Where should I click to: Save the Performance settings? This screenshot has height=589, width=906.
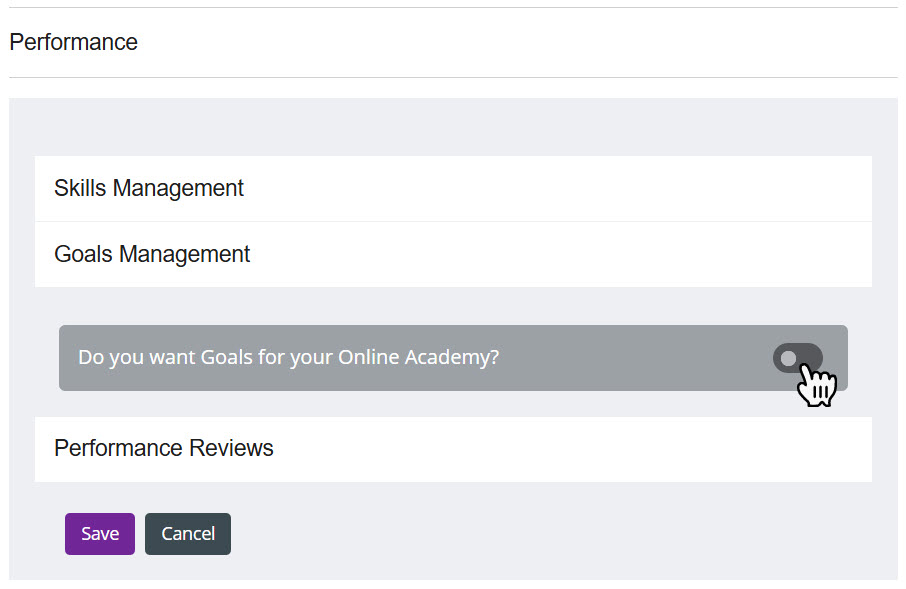pyautogui.click(x=100, y=534)
